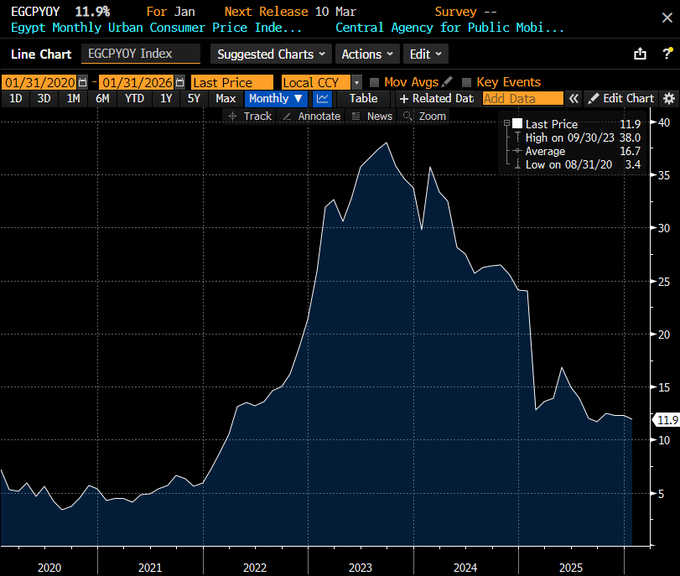Open the Actions dropdown menu
The width and height of the screenshot is (680, 576).
(x=366, y=54)
